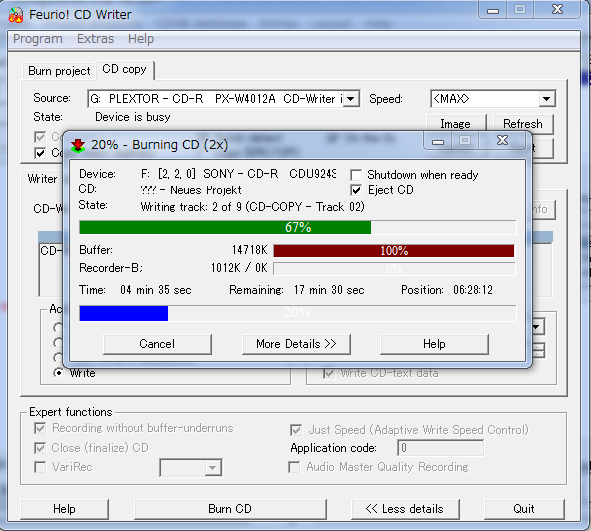Click the 'Device is busy' state text

133,117
